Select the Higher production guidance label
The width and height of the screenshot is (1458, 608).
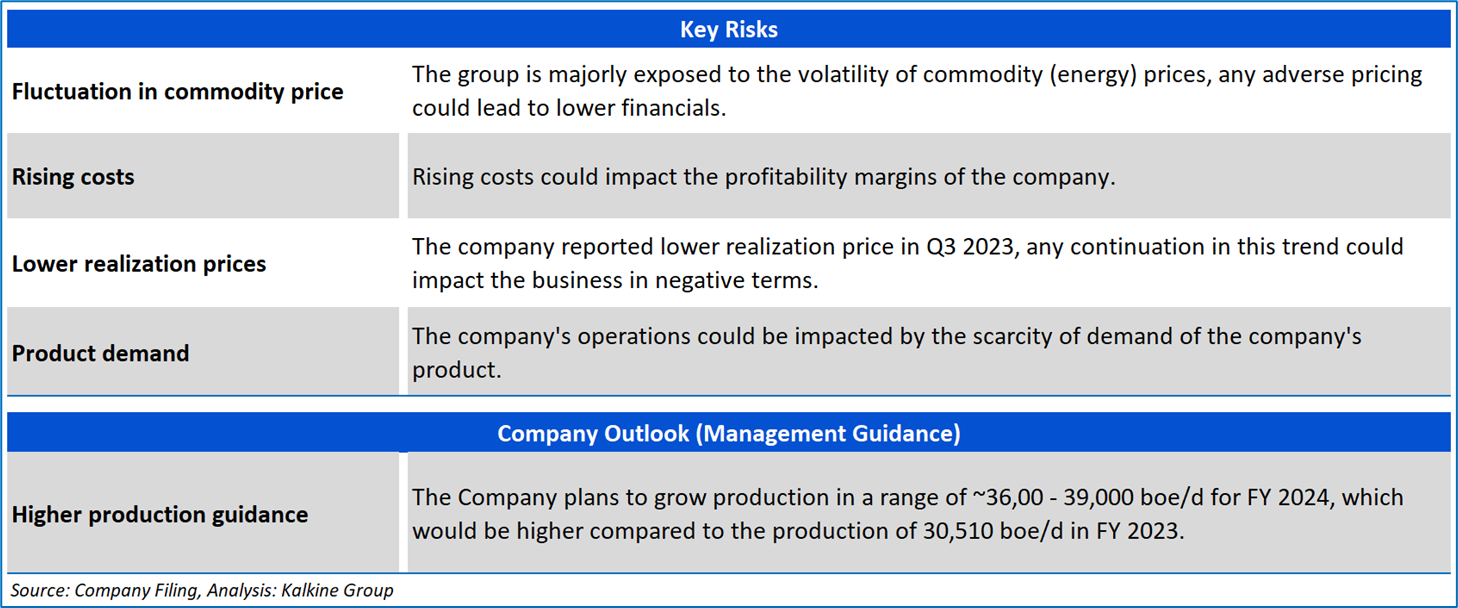pyautogui.click(x=160, y=515)
